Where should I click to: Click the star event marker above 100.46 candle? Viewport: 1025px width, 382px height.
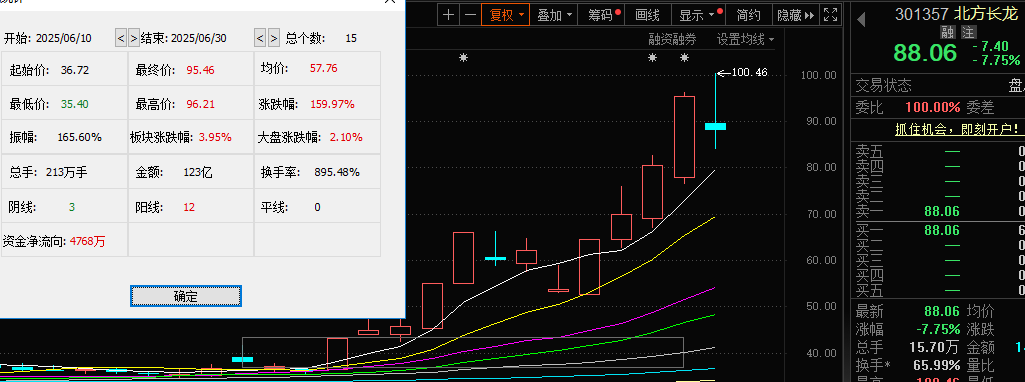coord(684,58)
